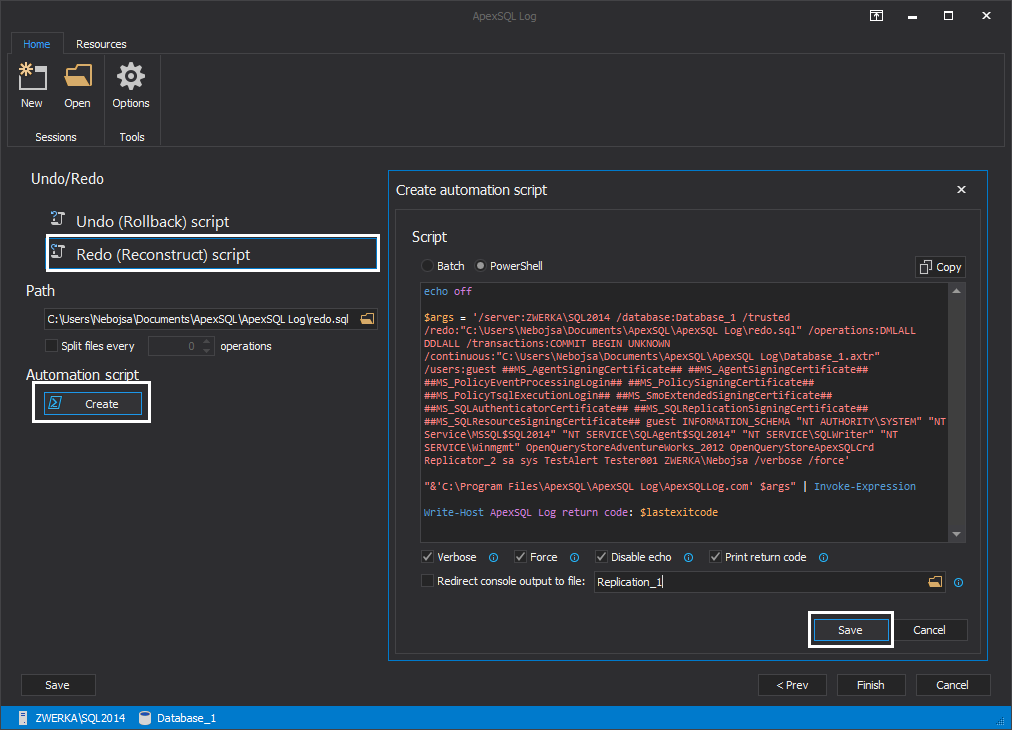
Task: Click the Automation script heading
Action: pos(83,374)
